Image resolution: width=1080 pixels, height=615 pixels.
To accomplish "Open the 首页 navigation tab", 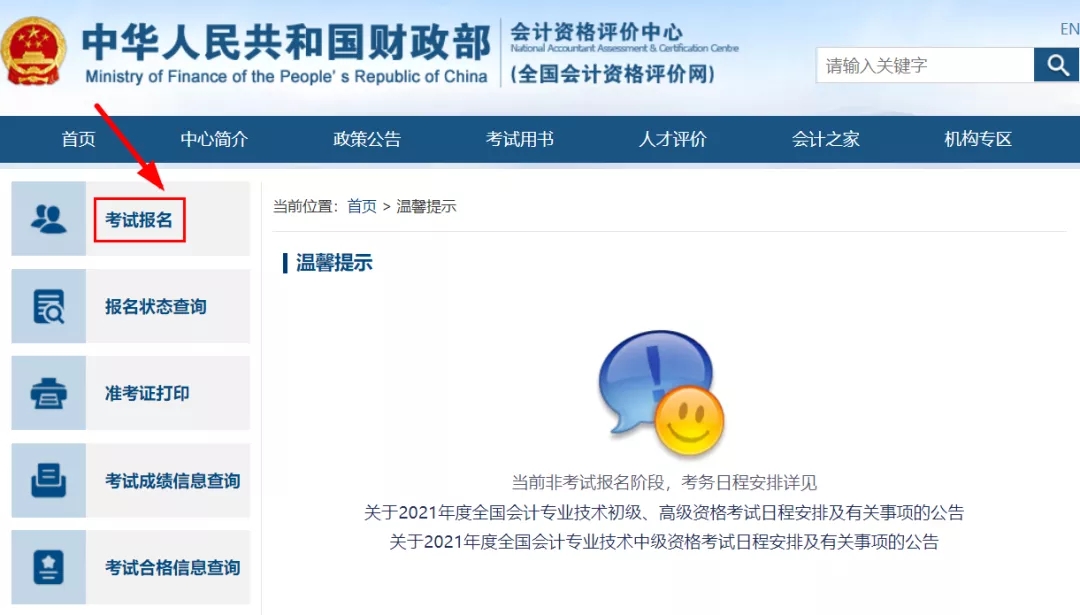I will pos(78,140).
